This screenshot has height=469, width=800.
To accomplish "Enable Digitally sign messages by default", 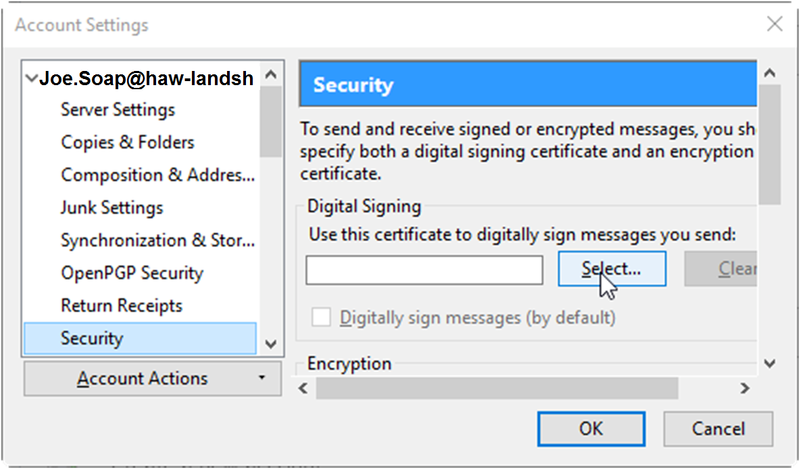I will click(321, 318).
